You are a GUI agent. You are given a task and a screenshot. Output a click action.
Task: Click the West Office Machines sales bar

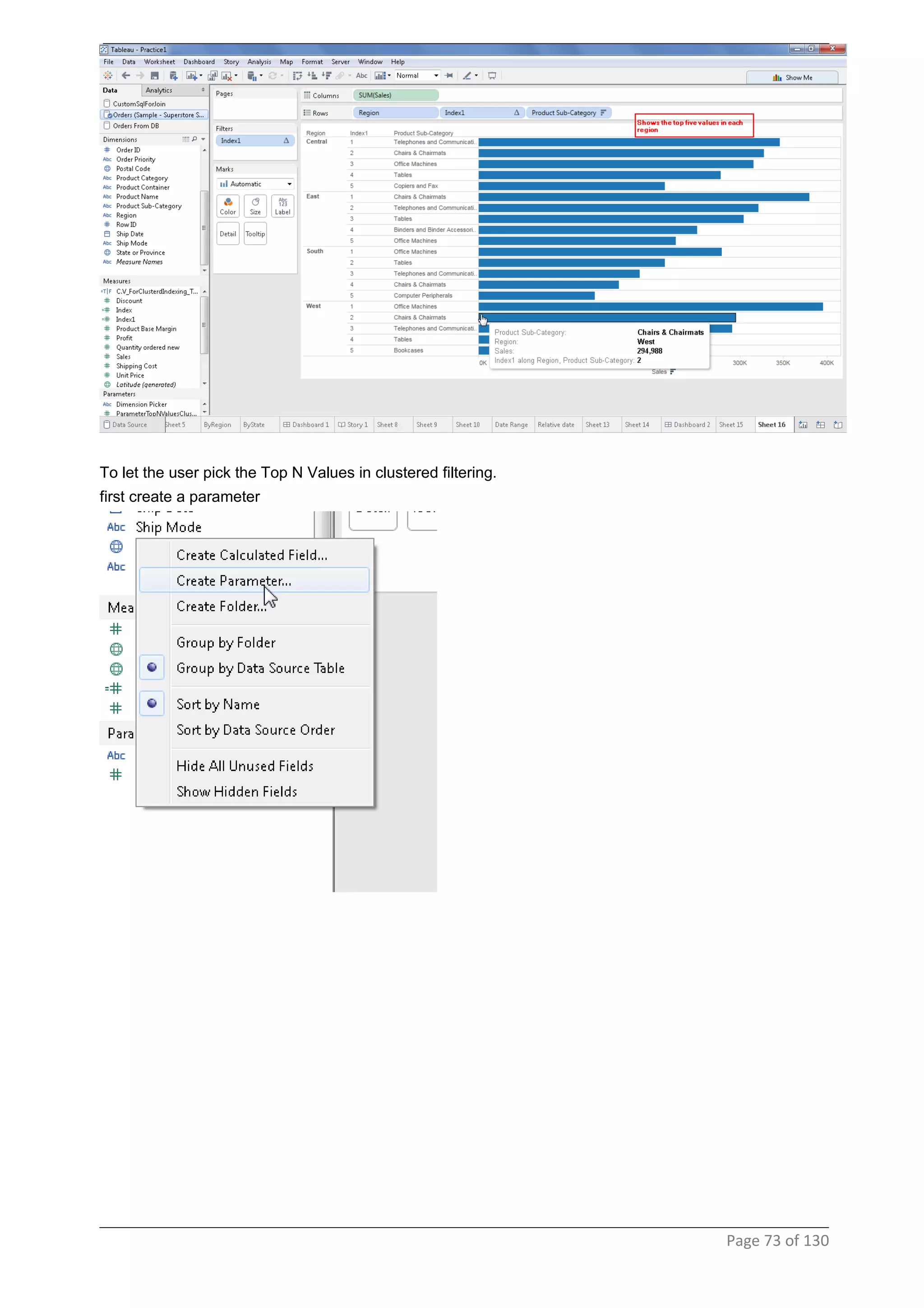point(651,306)
